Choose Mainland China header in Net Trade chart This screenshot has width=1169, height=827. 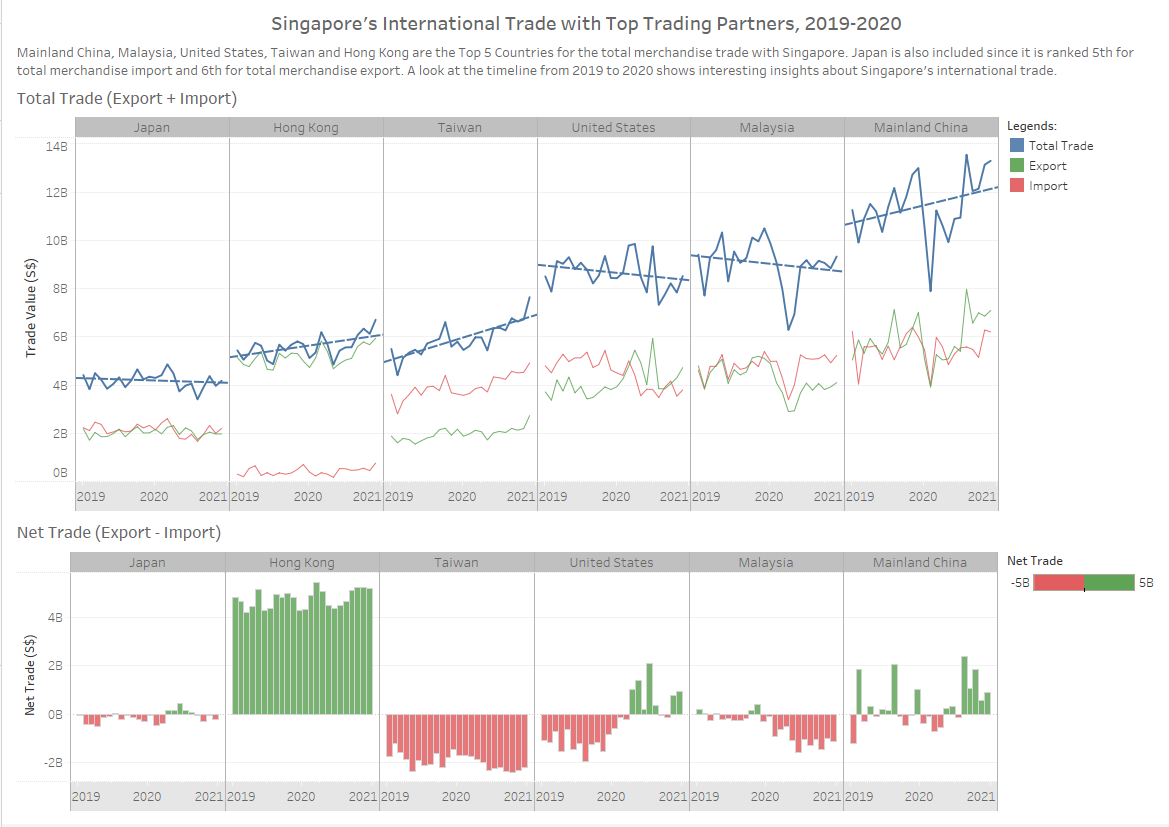pyautogui.click(x=920, y=562)
